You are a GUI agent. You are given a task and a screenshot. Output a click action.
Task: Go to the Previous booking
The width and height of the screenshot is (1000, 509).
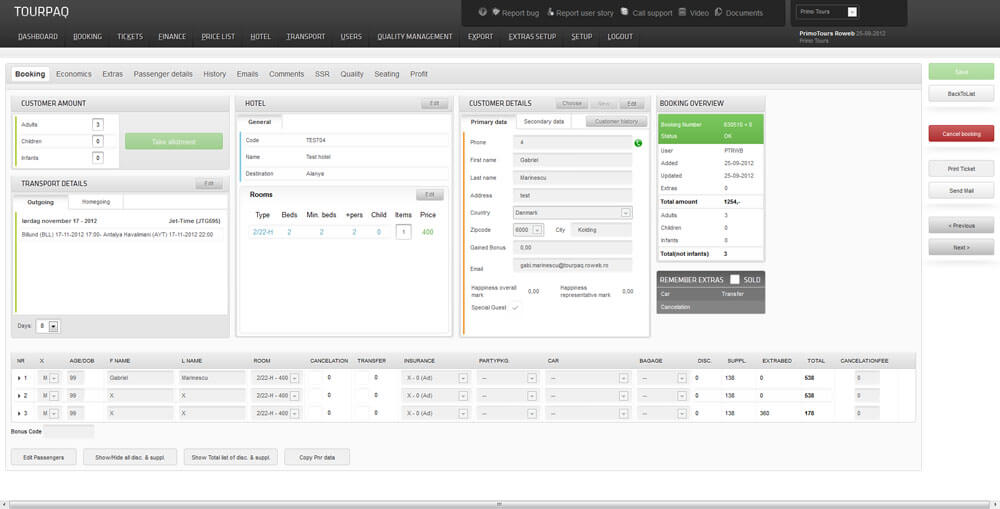coord(961,225)
